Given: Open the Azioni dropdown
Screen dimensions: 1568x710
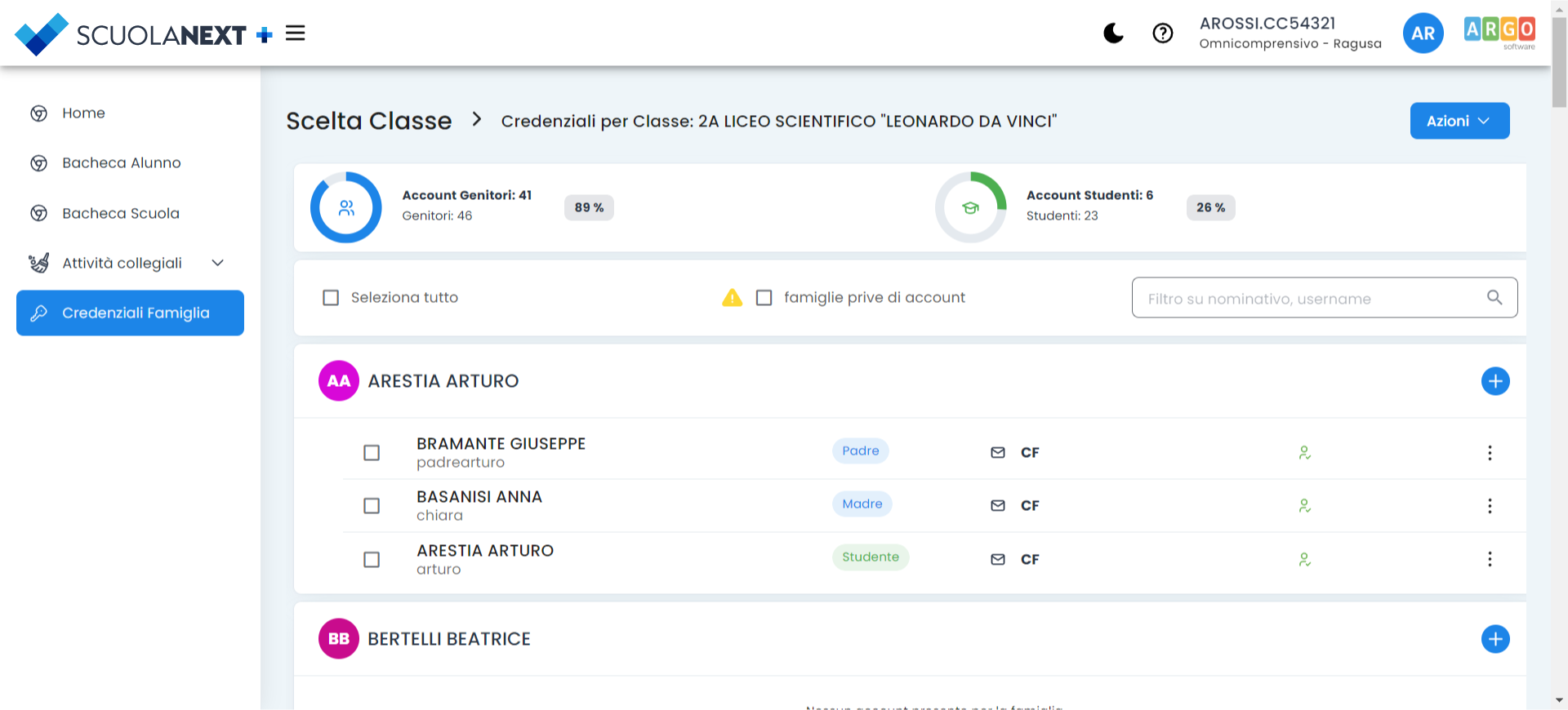Looking at the screenshot, I should click(x=1459, y=121).
